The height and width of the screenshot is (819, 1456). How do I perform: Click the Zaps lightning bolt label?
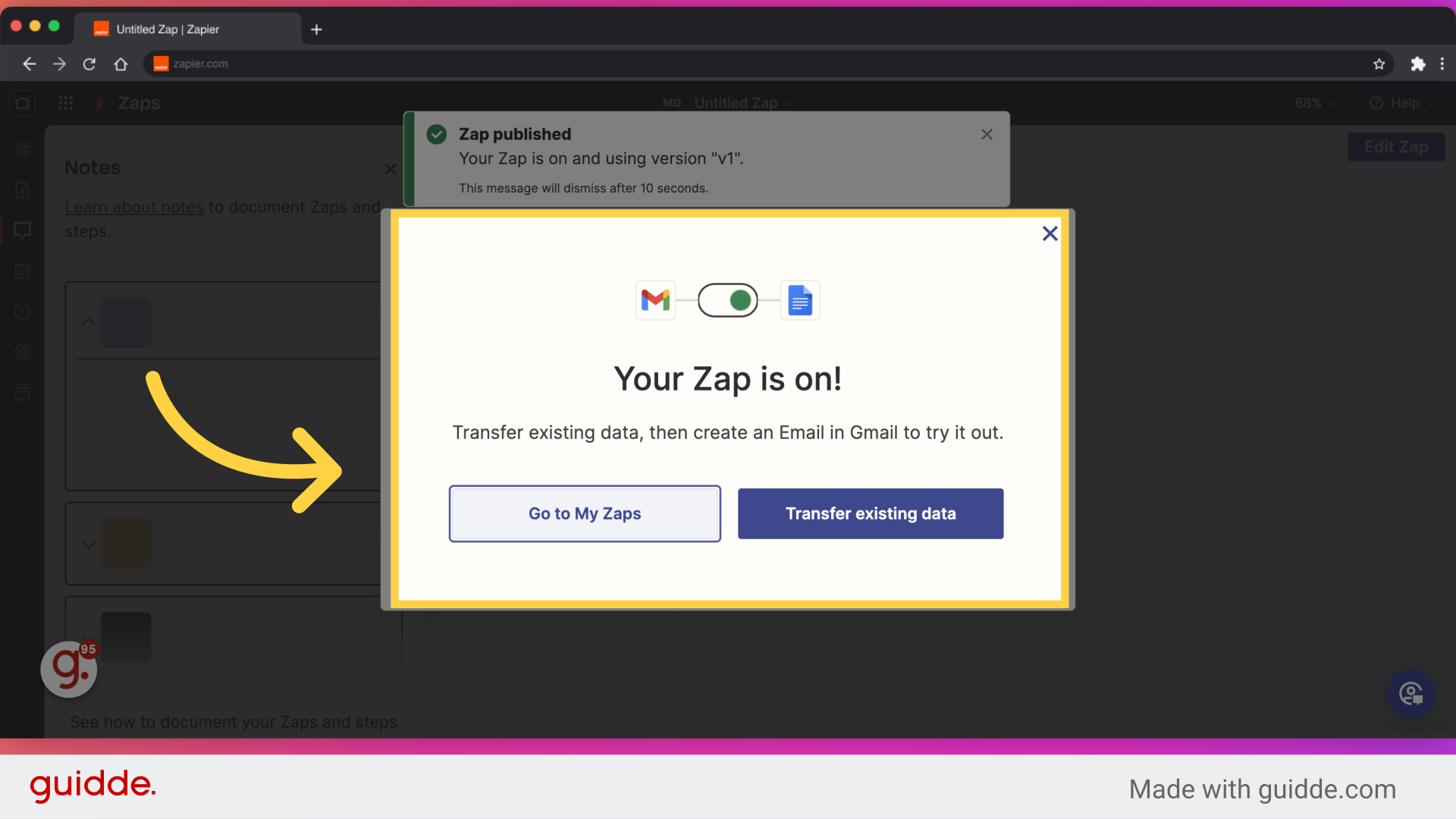127,103
